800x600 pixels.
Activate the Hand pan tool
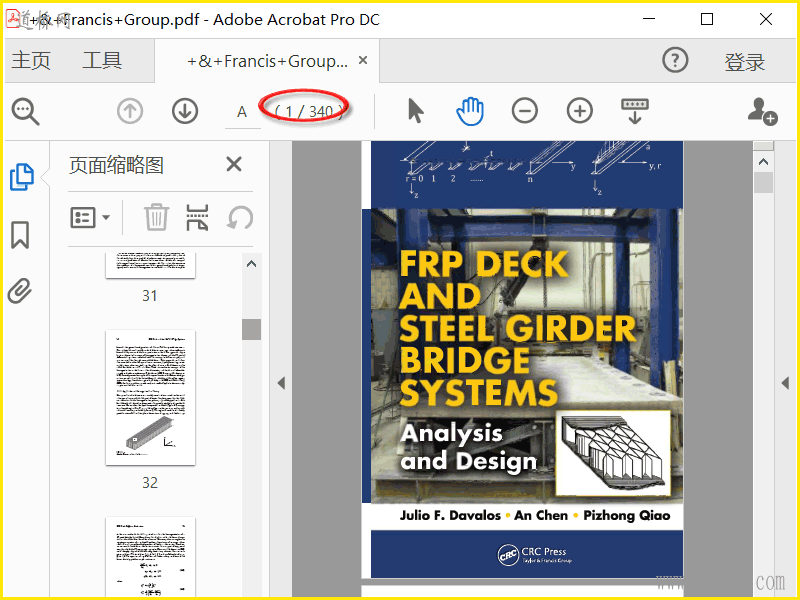point(470,111)
